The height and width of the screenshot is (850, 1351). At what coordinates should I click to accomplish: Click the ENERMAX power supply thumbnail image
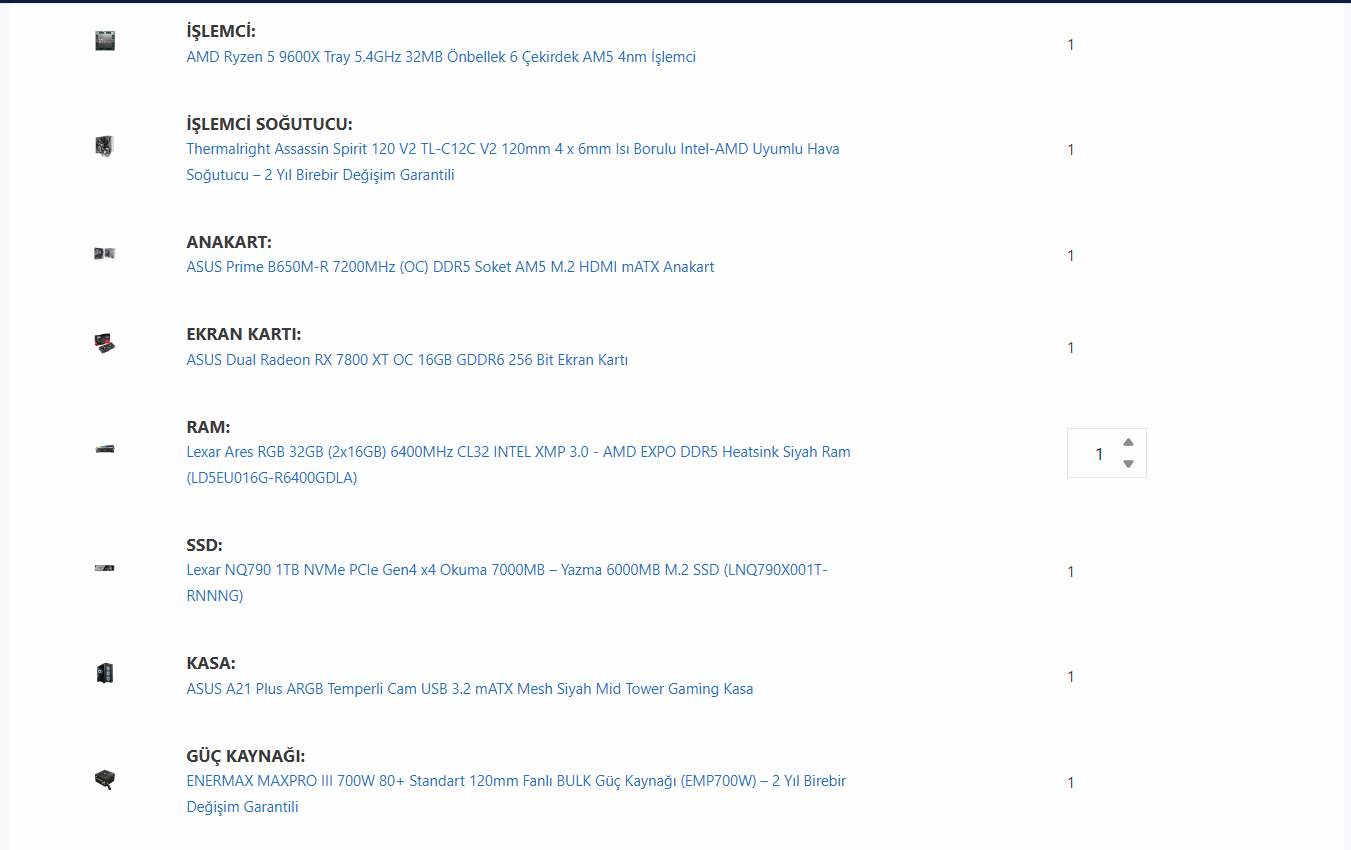pos(105,779)
